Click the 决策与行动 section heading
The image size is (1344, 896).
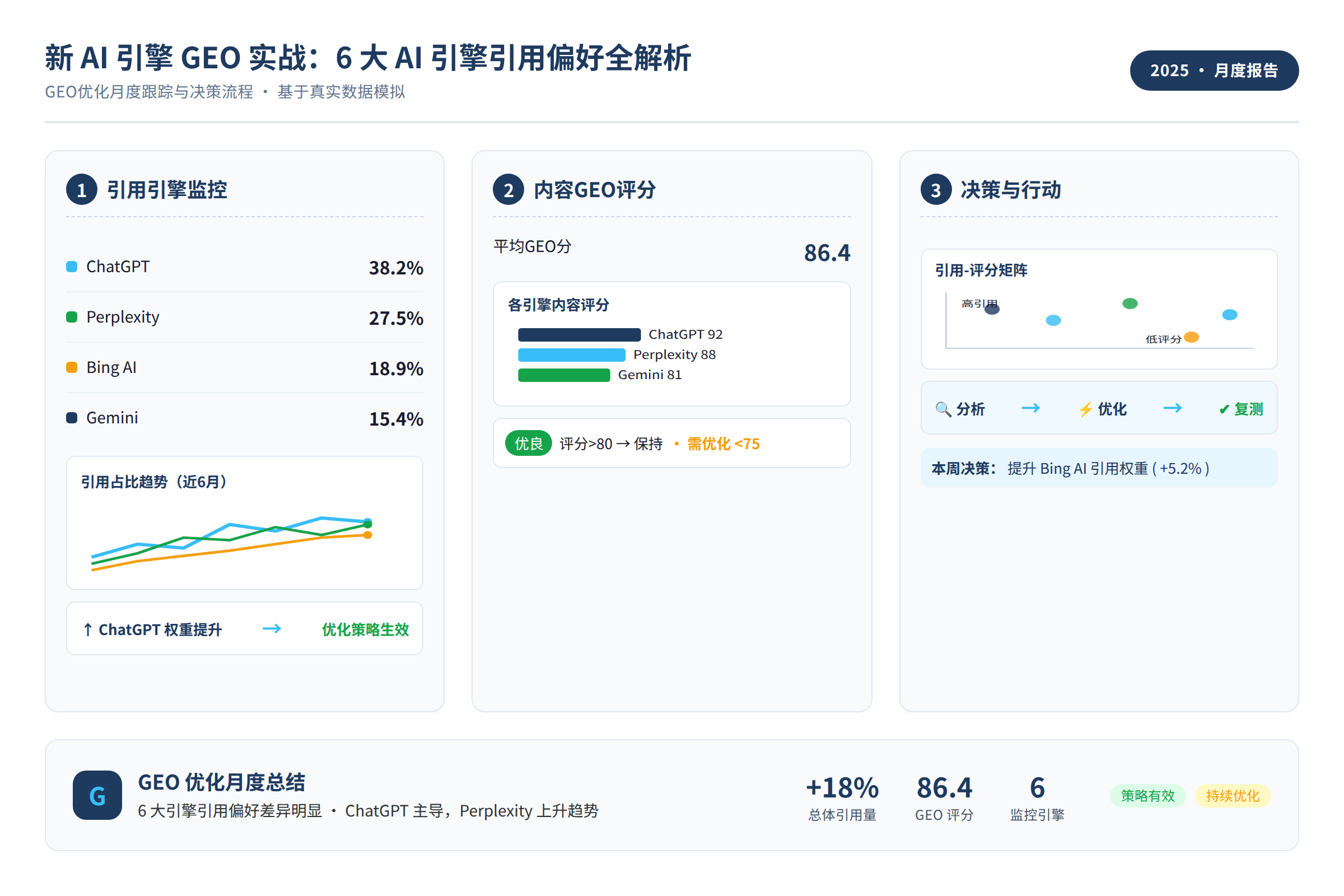pos(1011,190)
